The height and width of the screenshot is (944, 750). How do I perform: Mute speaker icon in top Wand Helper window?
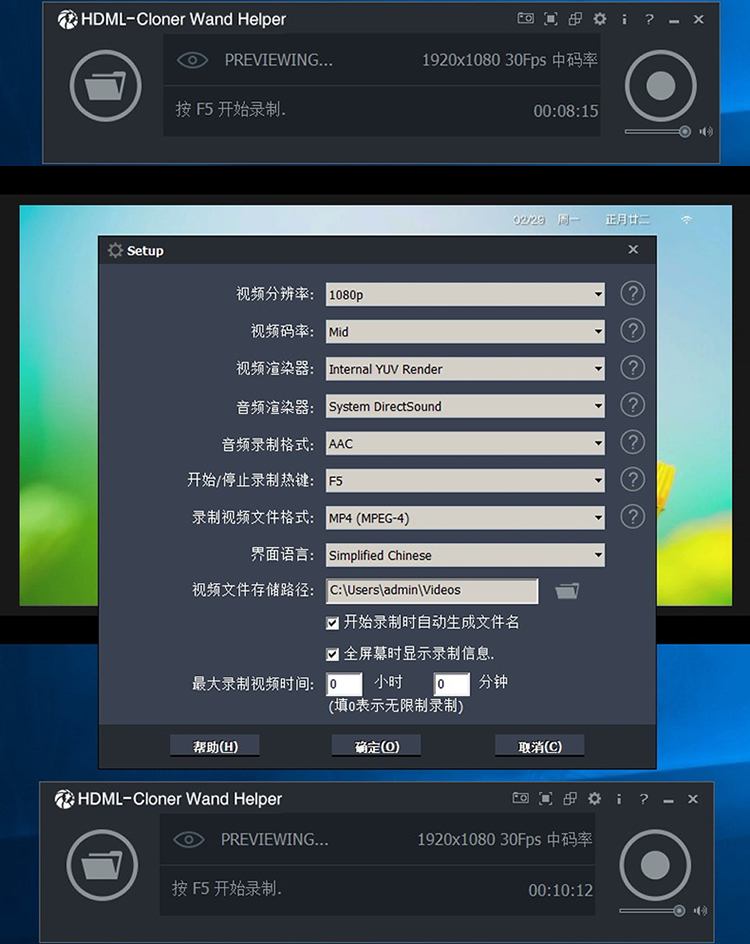pyautogui.click(x=706, y=131)
